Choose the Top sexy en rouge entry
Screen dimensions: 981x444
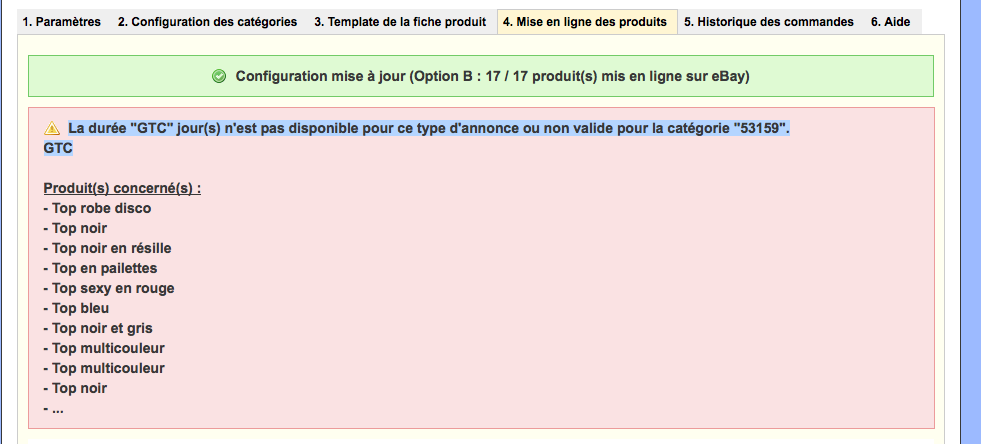[x=109, y=288]
